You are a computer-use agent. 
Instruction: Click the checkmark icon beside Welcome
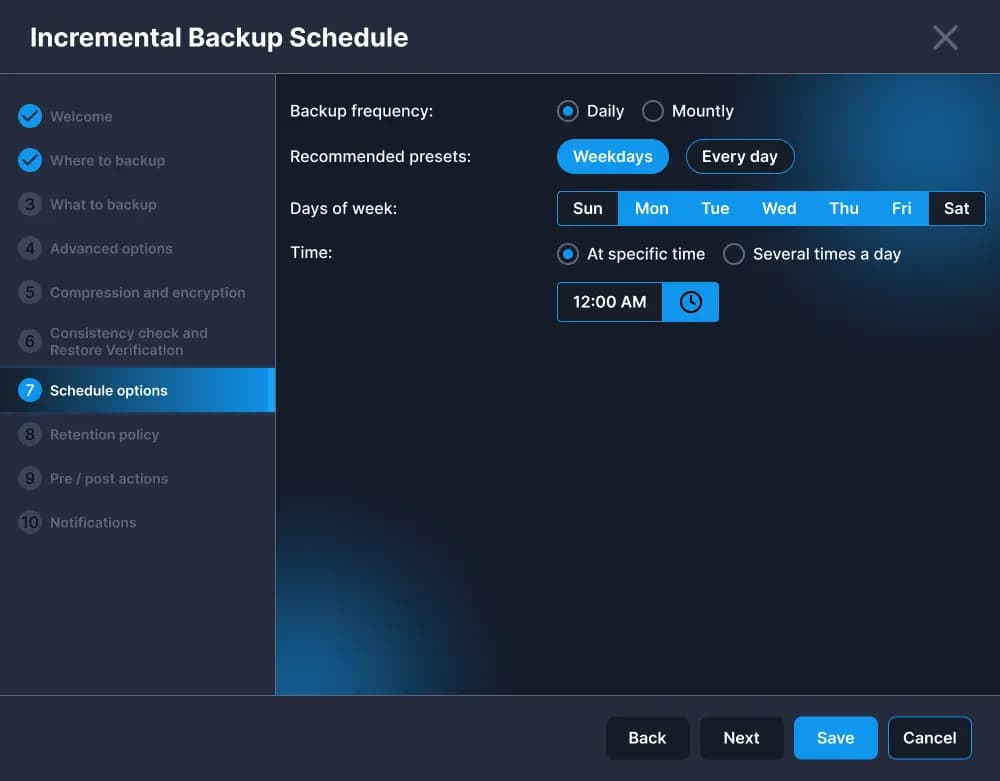click(x=29, y=116)
